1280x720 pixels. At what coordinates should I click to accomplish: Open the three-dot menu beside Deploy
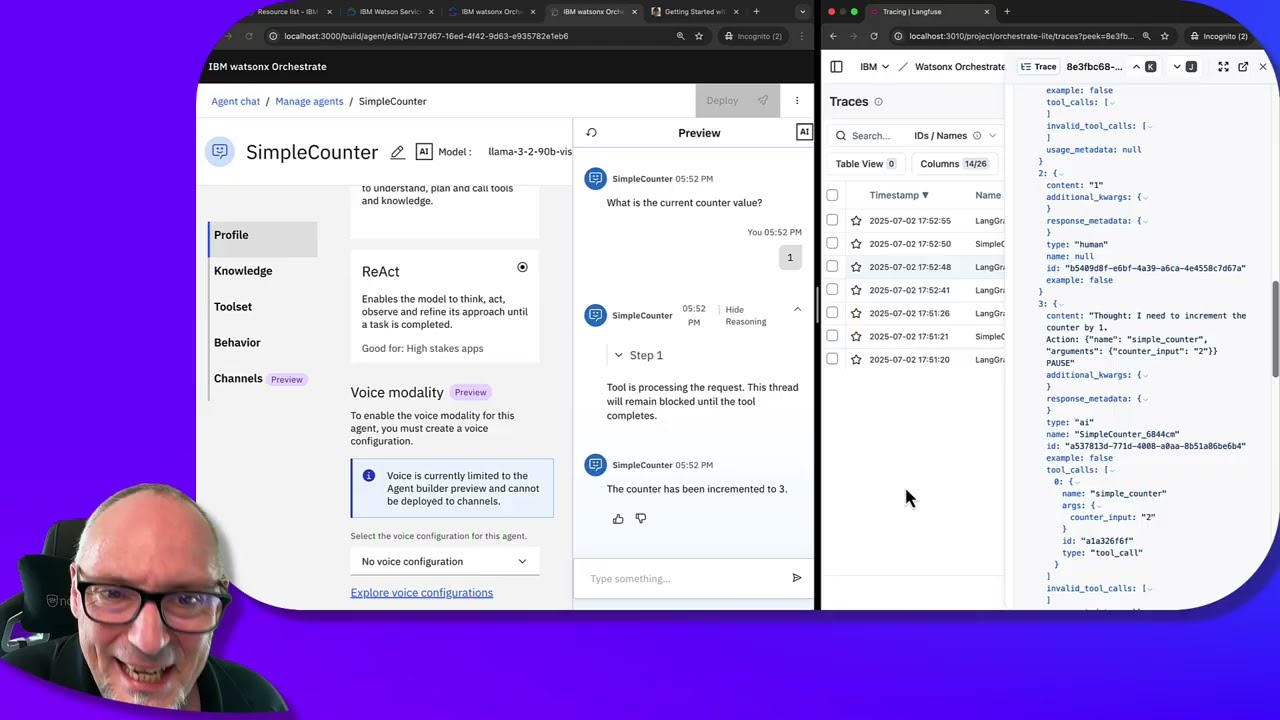(x=797, y=101)
